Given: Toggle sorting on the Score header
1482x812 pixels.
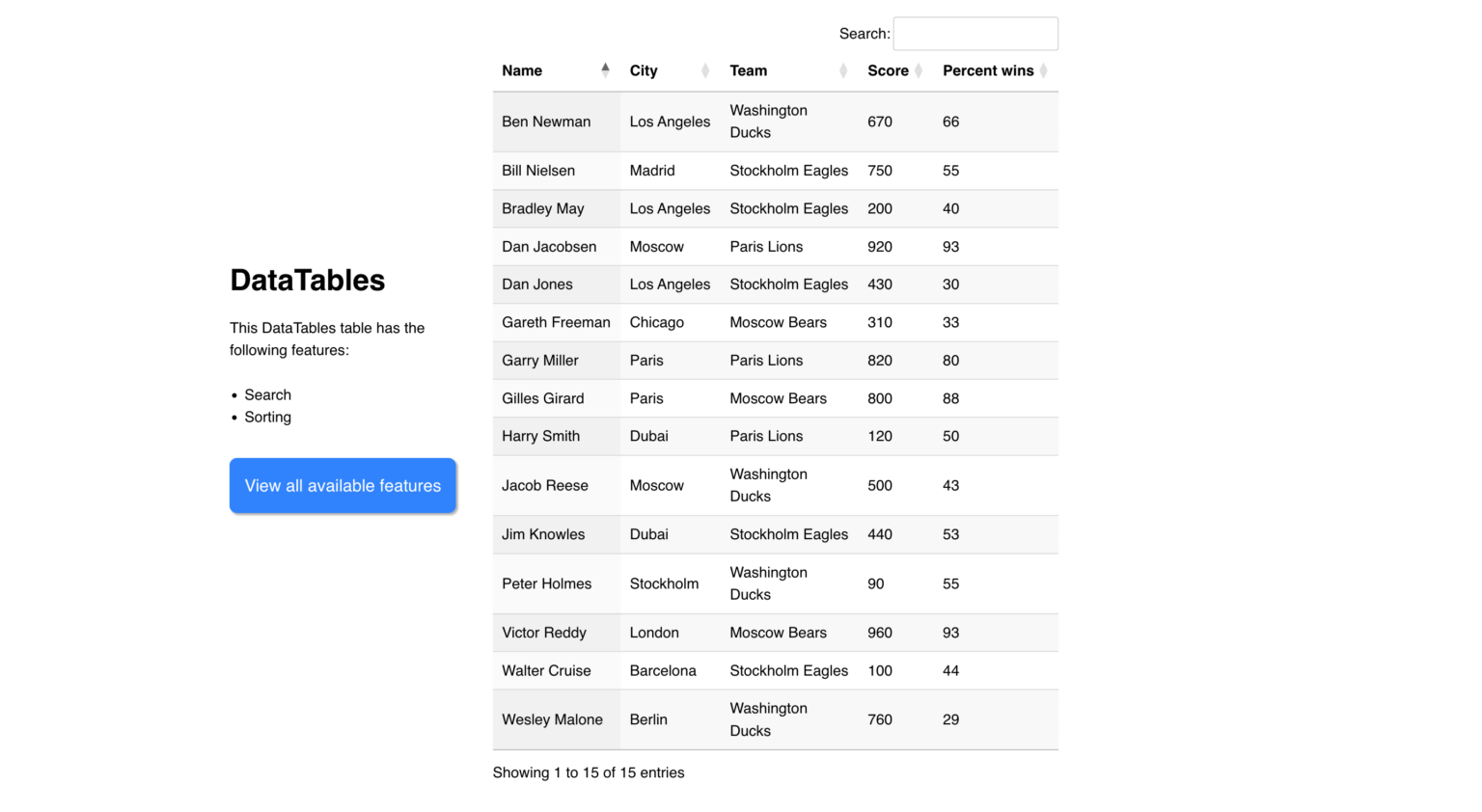Looking at the screenshot, I should 888,70.
